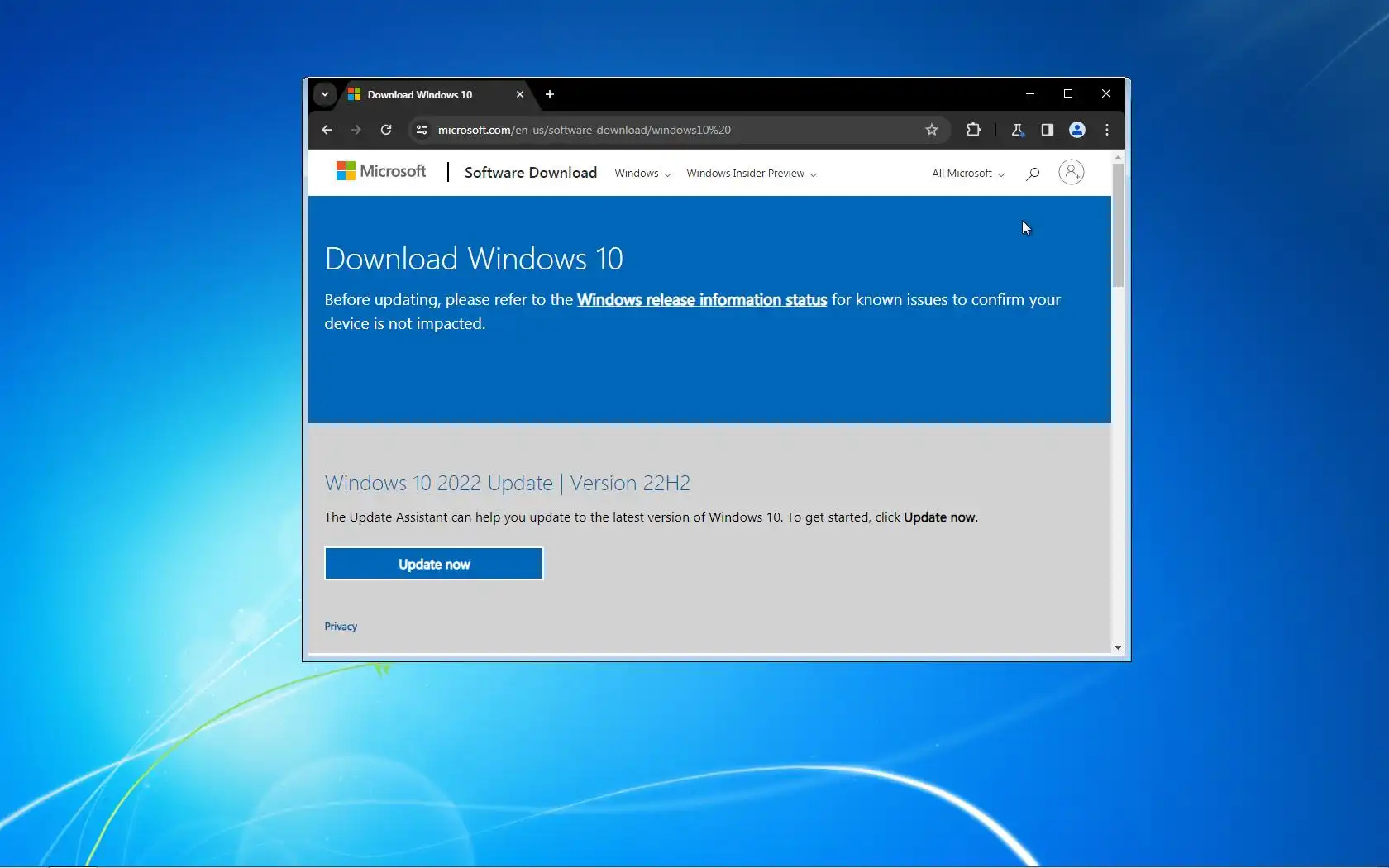
Task: Close the Chrome window
Action: tap(1106, 94)
